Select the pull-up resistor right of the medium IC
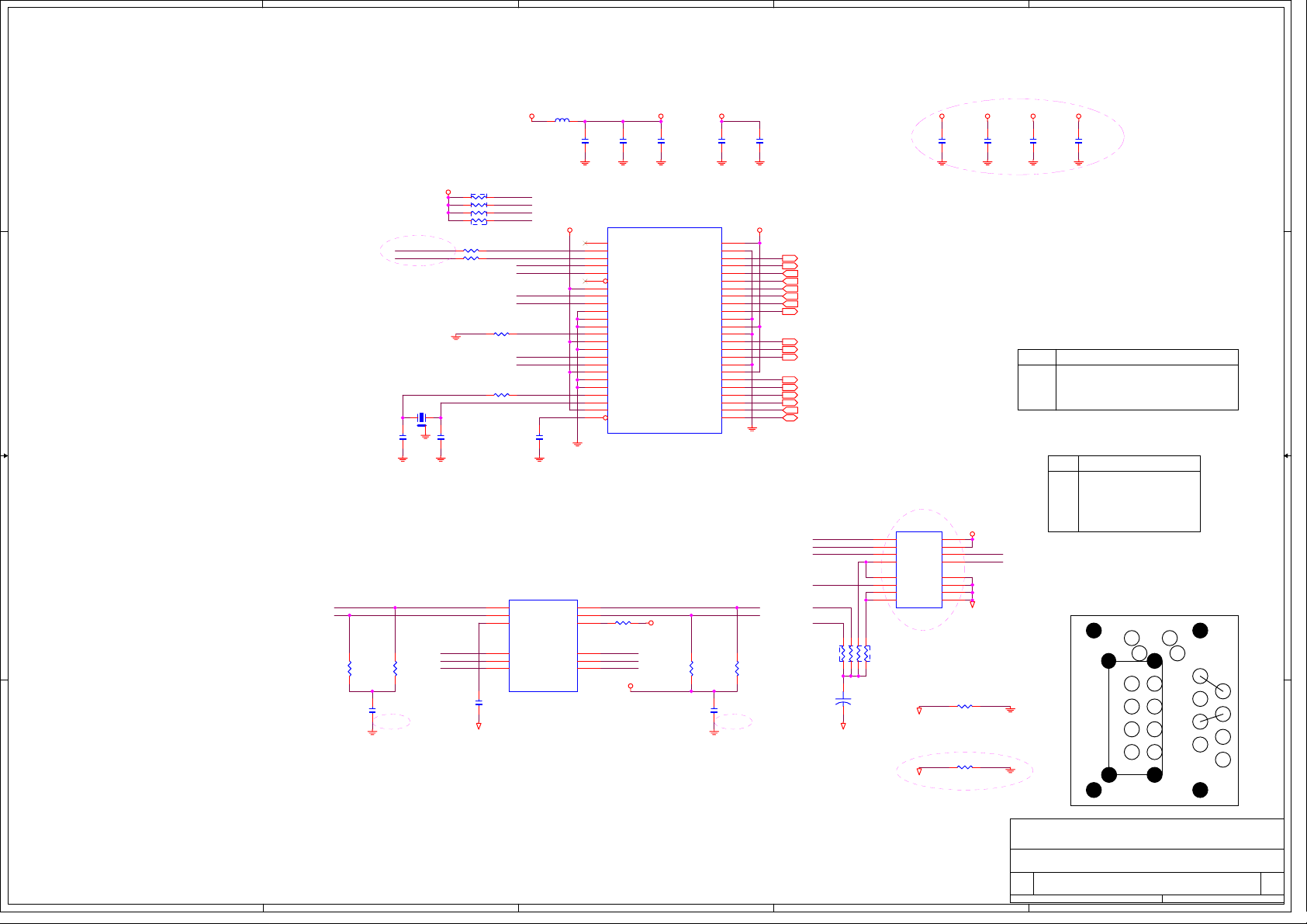This screenshot has height=924, width=1307. (623, 623)
